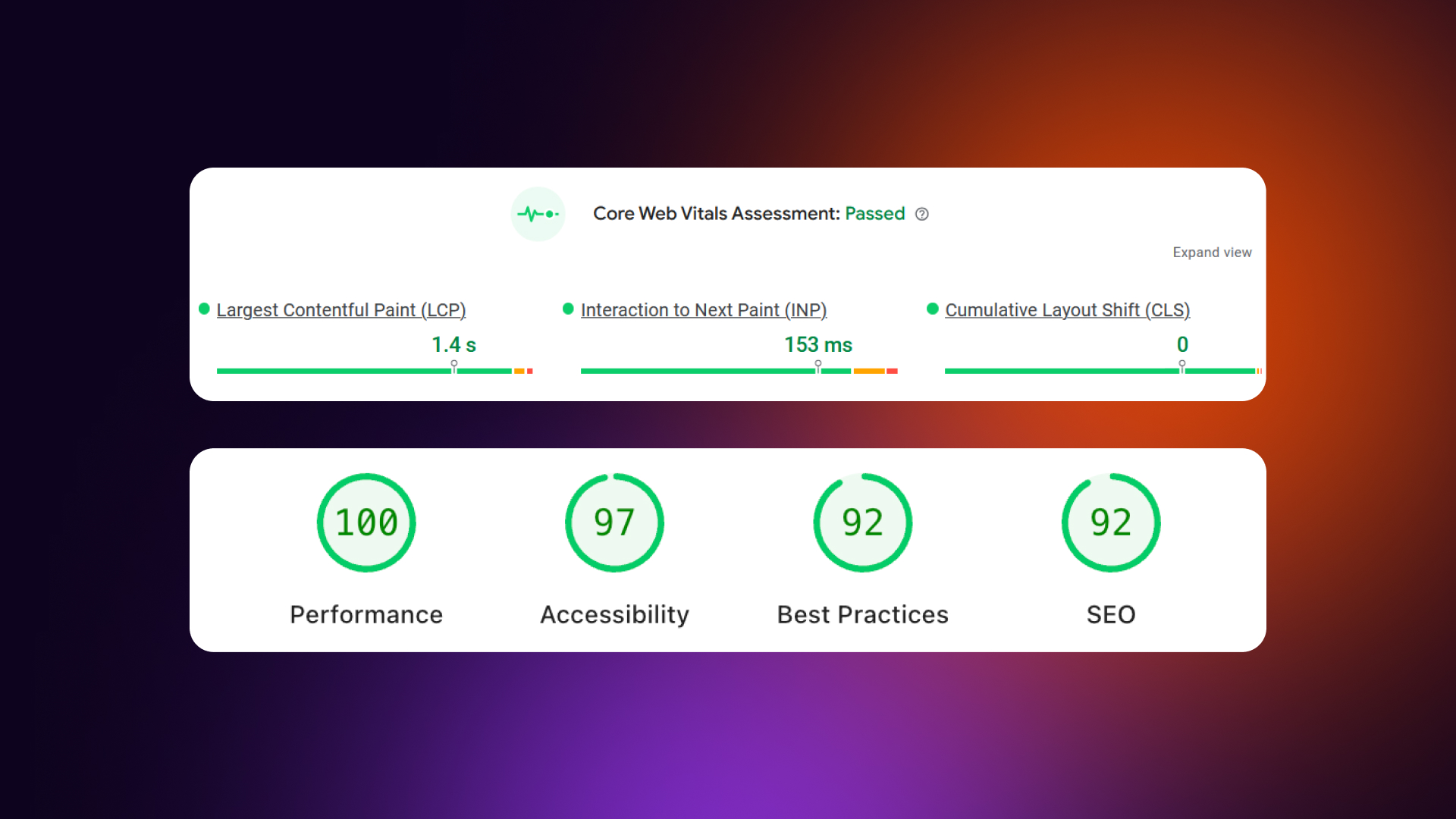This screenshot has height=819, width=1456.
Task: Select the Accessibility score gauge showing 97
Action: pyautogui.click(x=614, y=522)
